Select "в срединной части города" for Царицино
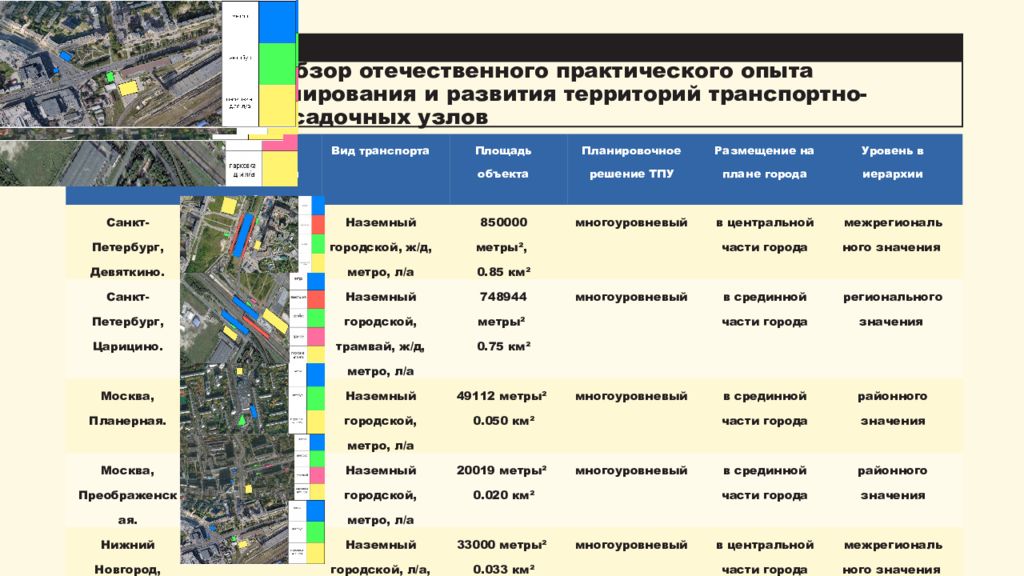 pos(764,309)
